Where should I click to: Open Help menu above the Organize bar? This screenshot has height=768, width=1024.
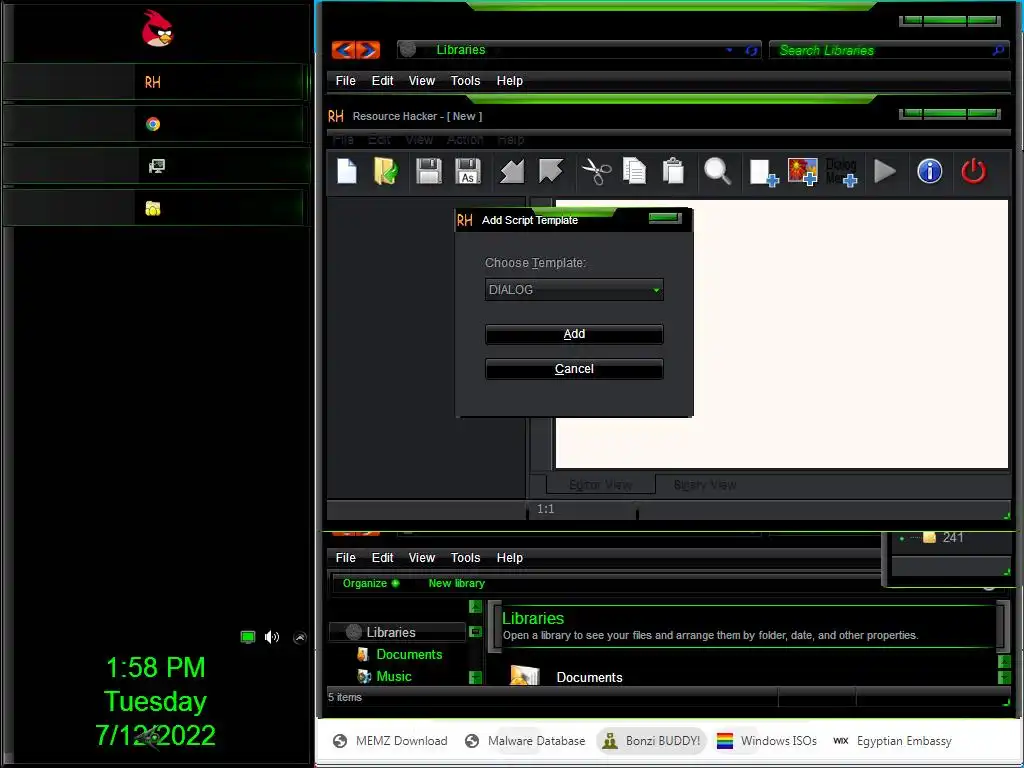509,558
